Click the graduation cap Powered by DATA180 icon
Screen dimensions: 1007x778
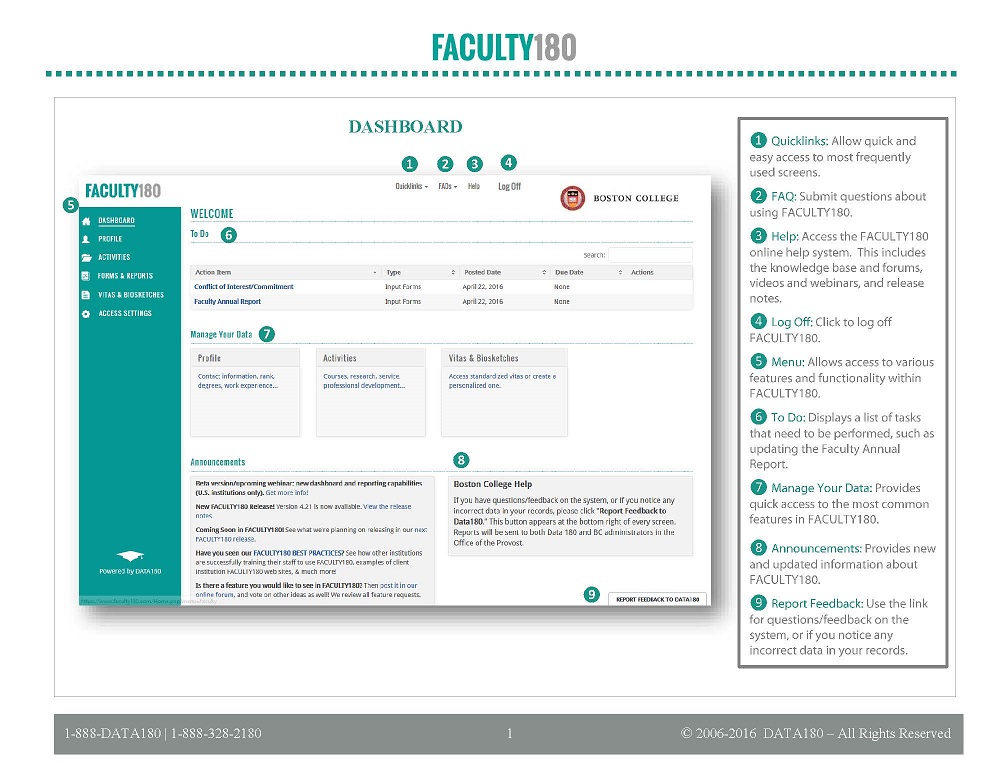point(130,556)
